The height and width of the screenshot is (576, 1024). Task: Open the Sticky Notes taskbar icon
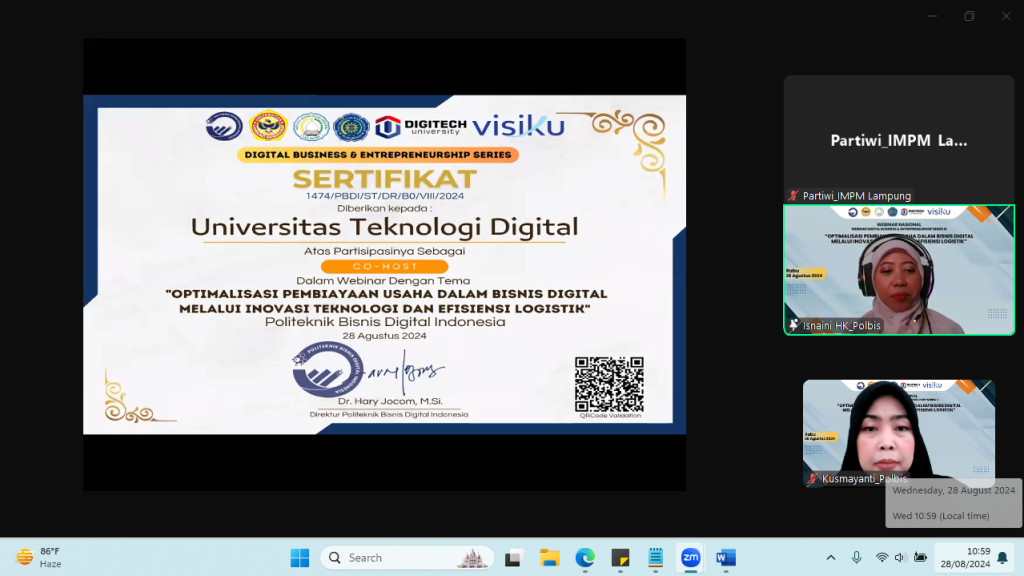tap(620, 557)
